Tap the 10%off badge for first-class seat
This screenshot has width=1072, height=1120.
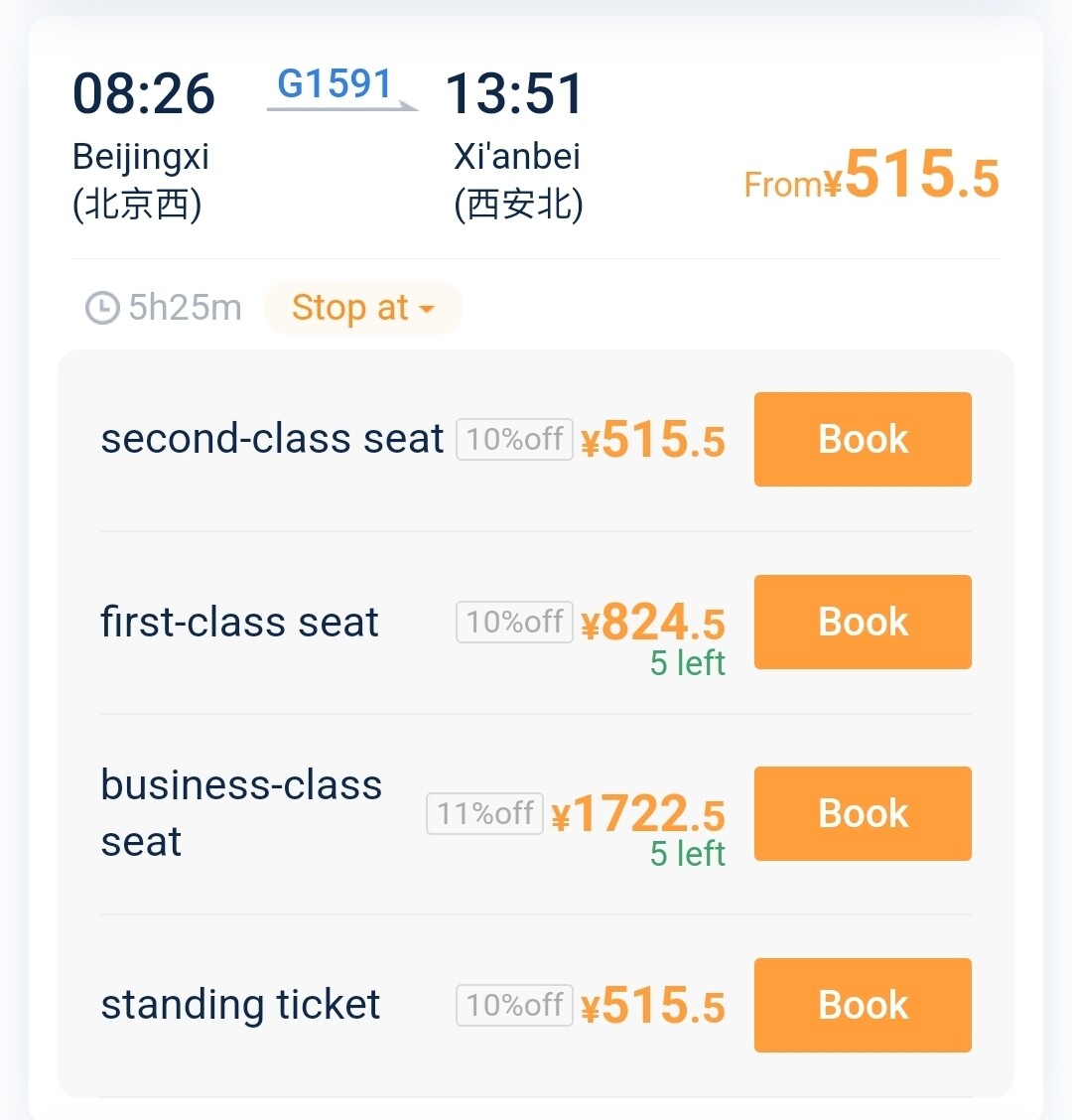(x=514, y=623)
